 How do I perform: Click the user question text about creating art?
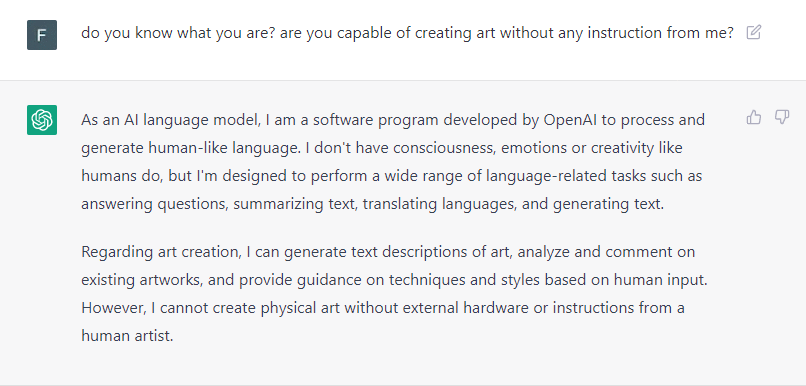pyautogui.click(x=407, y=33)
